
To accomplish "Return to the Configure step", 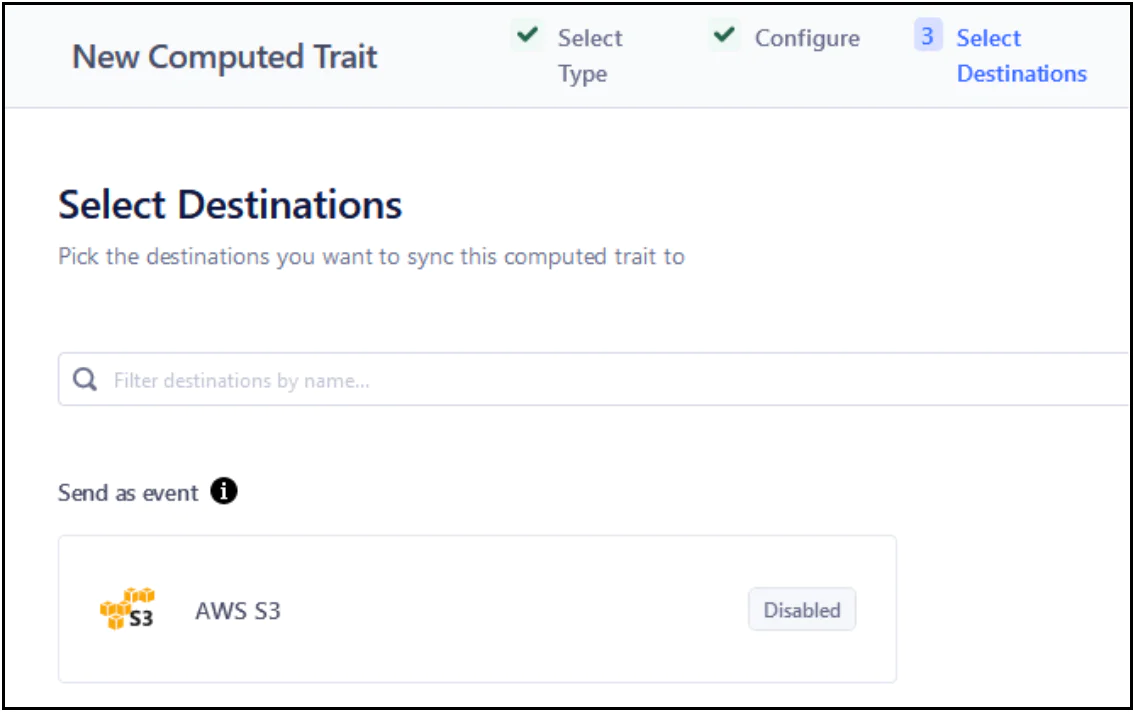I will click(806, 39).
